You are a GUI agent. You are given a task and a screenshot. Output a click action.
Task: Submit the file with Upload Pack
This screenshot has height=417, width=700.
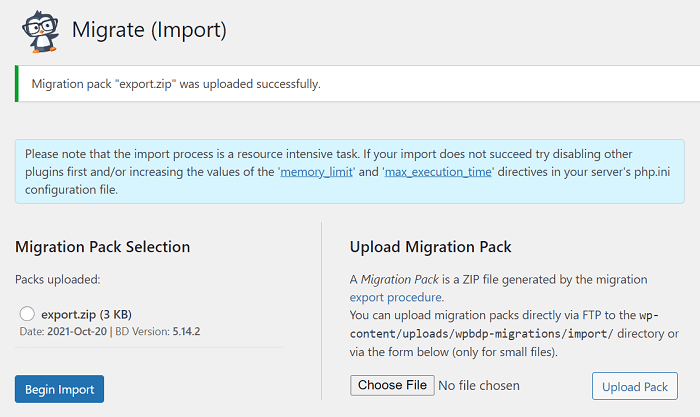[634, 386]
